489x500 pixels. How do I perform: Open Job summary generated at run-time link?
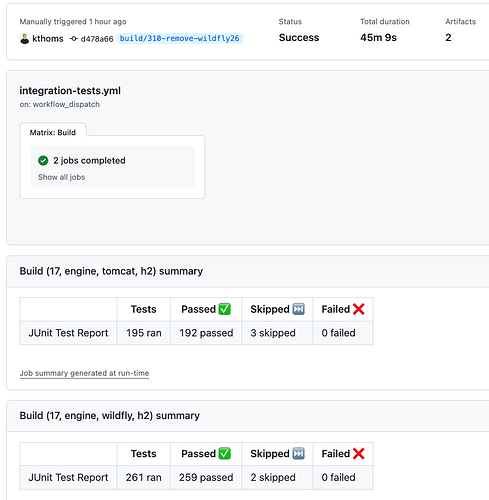84,373
